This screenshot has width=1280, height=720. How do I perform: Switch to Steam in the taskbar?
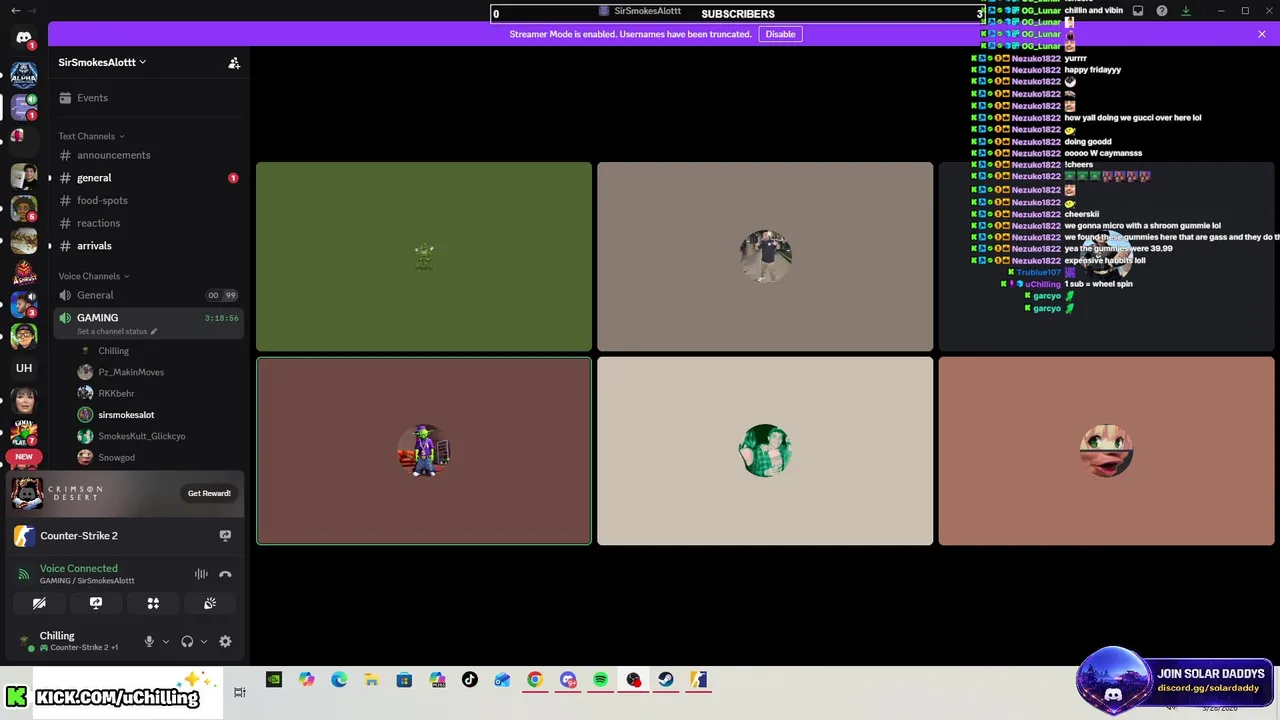tap(666, 680)
